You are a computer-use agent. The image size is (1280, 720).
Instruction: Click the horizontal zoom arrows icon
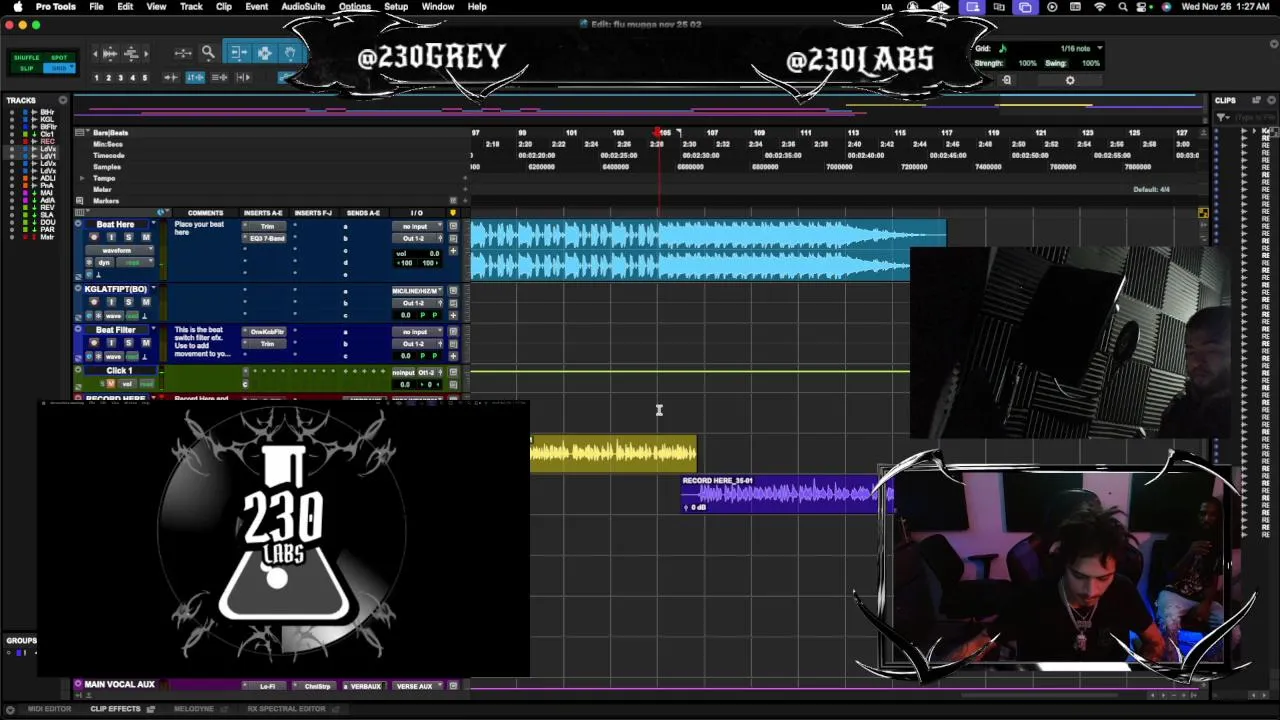[x=183, y=53]
